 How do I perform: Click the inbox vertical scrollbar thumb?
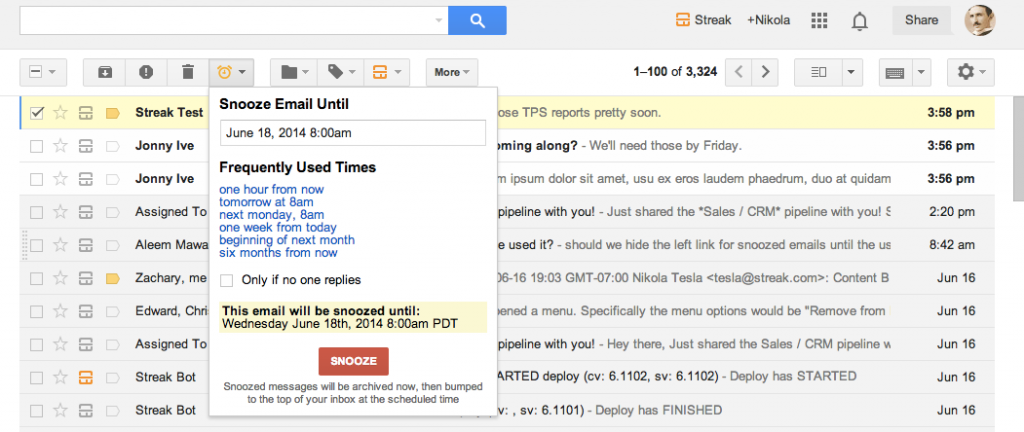tap(1018, 147)
